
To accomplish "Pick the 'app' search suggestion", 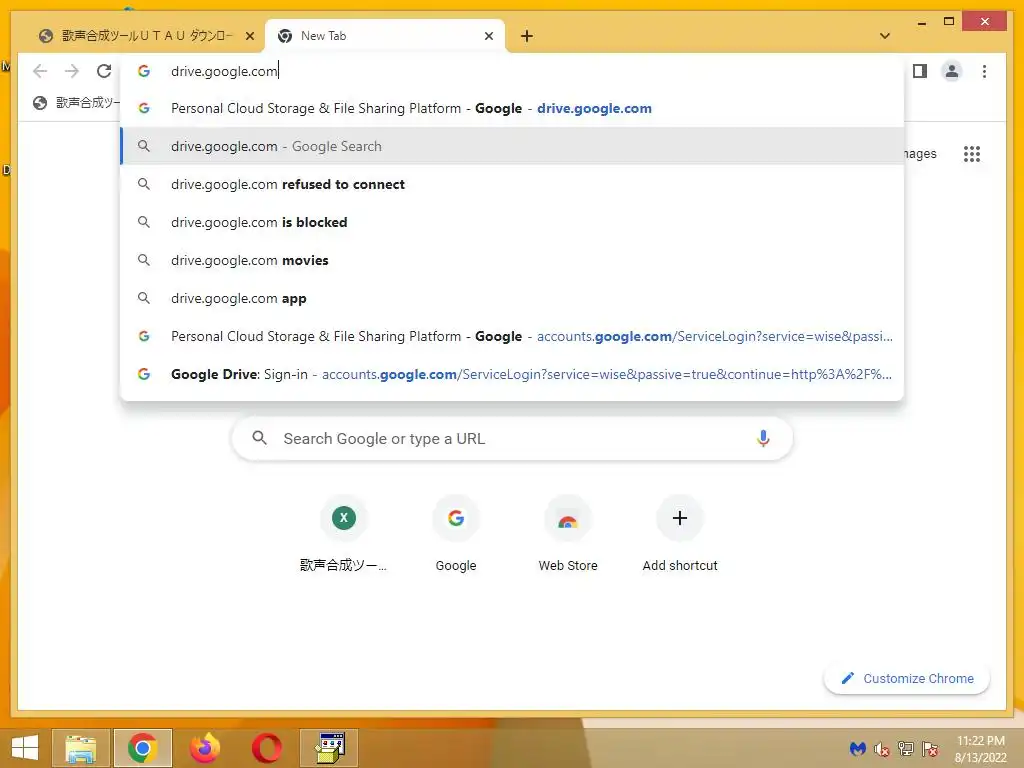I will [x=512, y=298].
